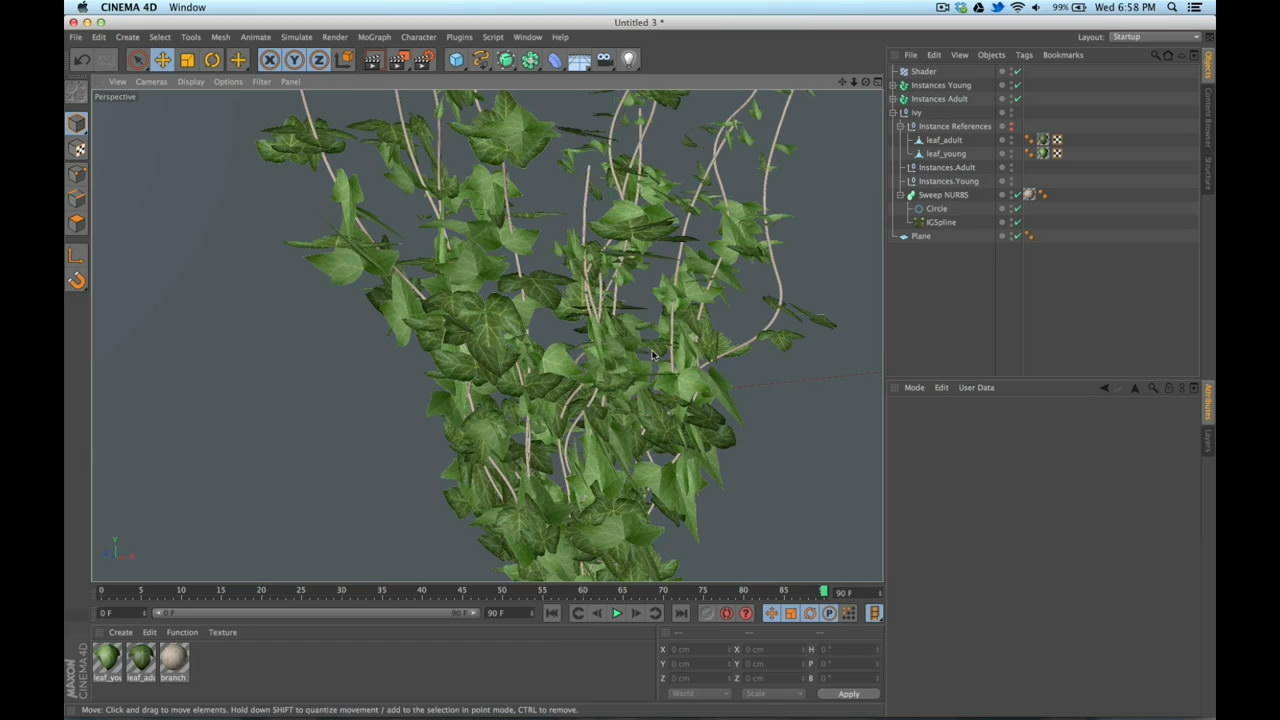1280x720 pixels.
Task: Click the timeline playhead marker at 90
Action: tap(824, 592)
